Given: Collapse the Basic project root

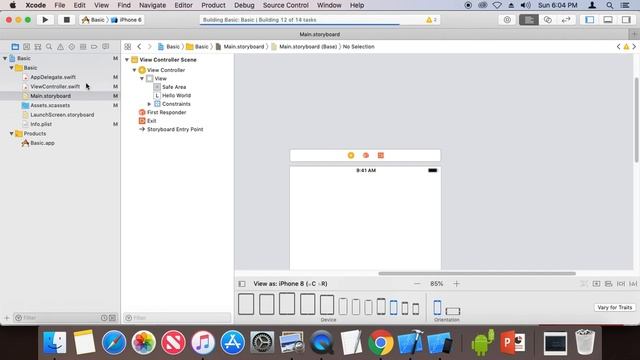Looking at the screenshot, I should [x=5, y=58].
